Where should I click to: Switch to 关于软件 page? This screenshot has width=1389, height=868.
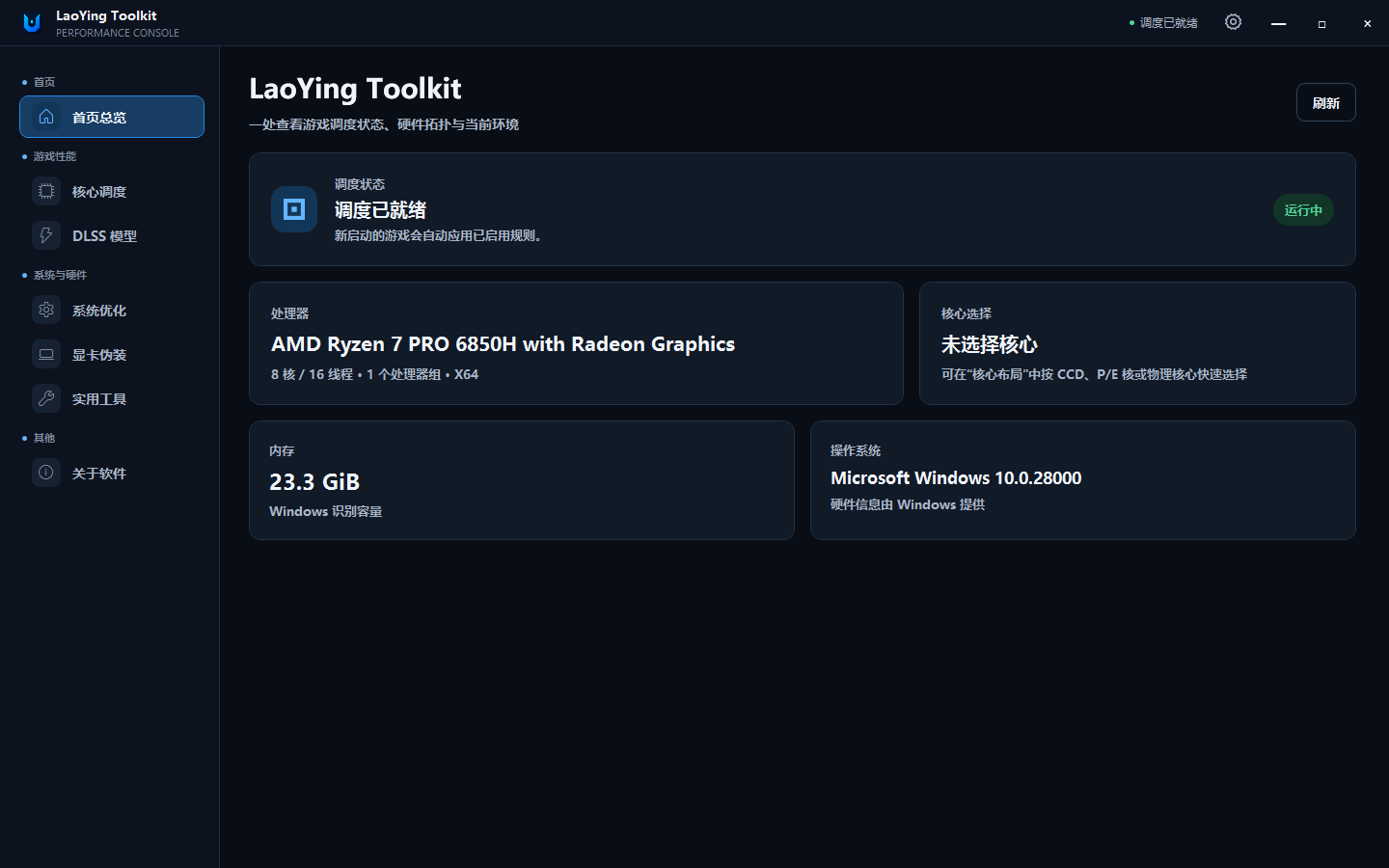pyautogui.click(x=112, y=473)
